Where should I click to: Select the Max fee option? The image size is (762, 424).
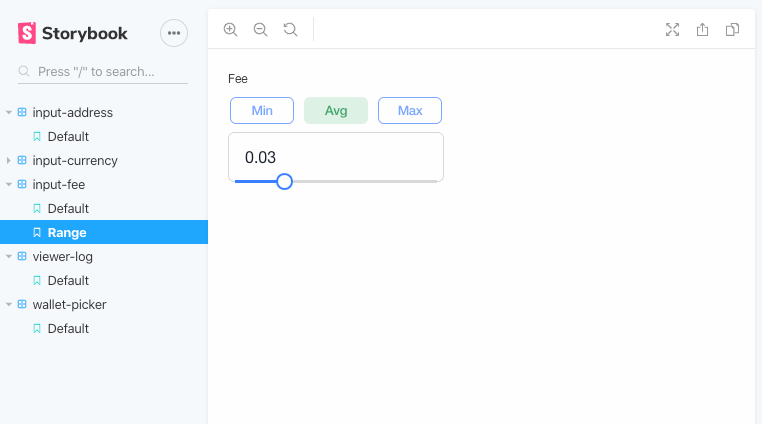click(x=410, y=110)
